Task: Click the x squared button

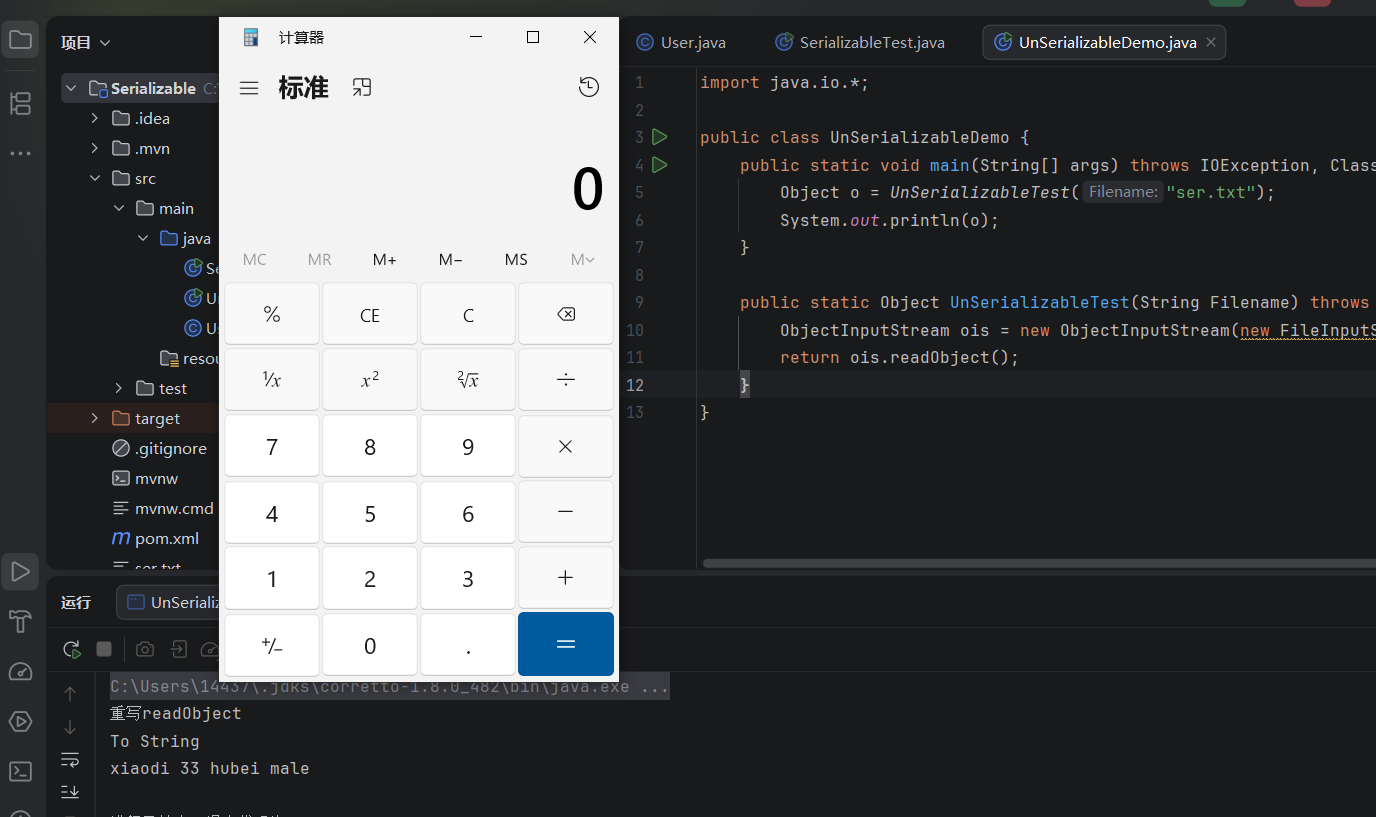Action: pyautogui.click(x=370, y=379)
